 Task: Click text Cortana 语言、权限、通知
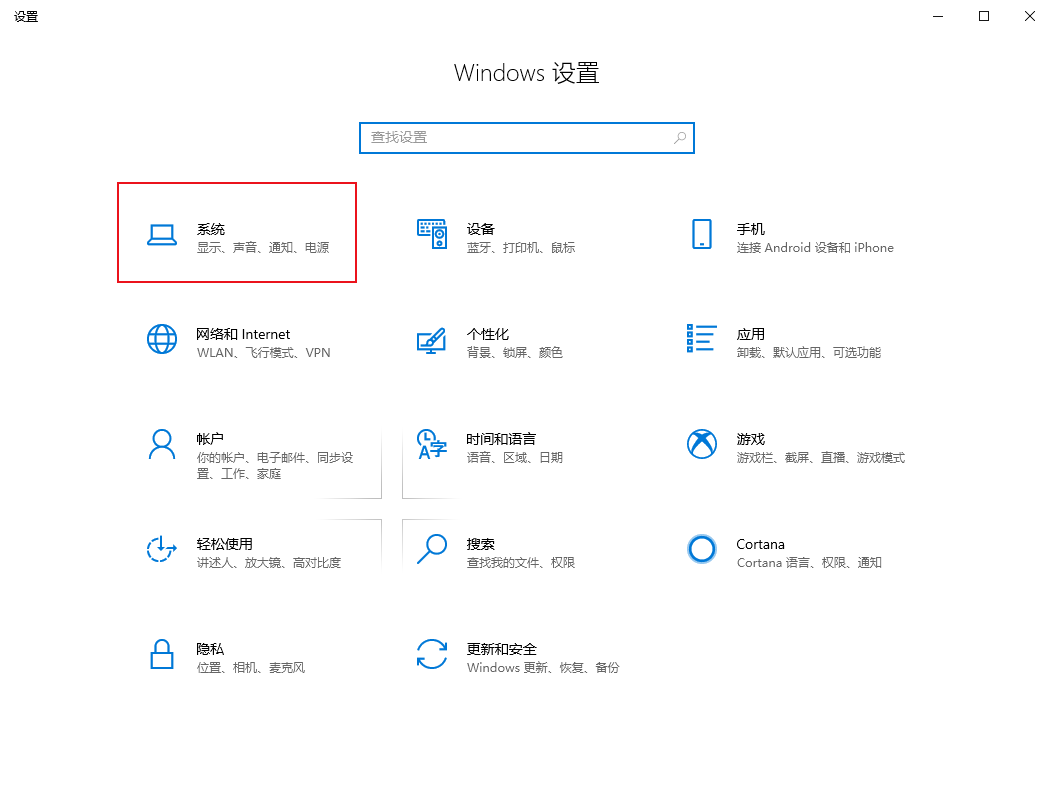(809, 563)
